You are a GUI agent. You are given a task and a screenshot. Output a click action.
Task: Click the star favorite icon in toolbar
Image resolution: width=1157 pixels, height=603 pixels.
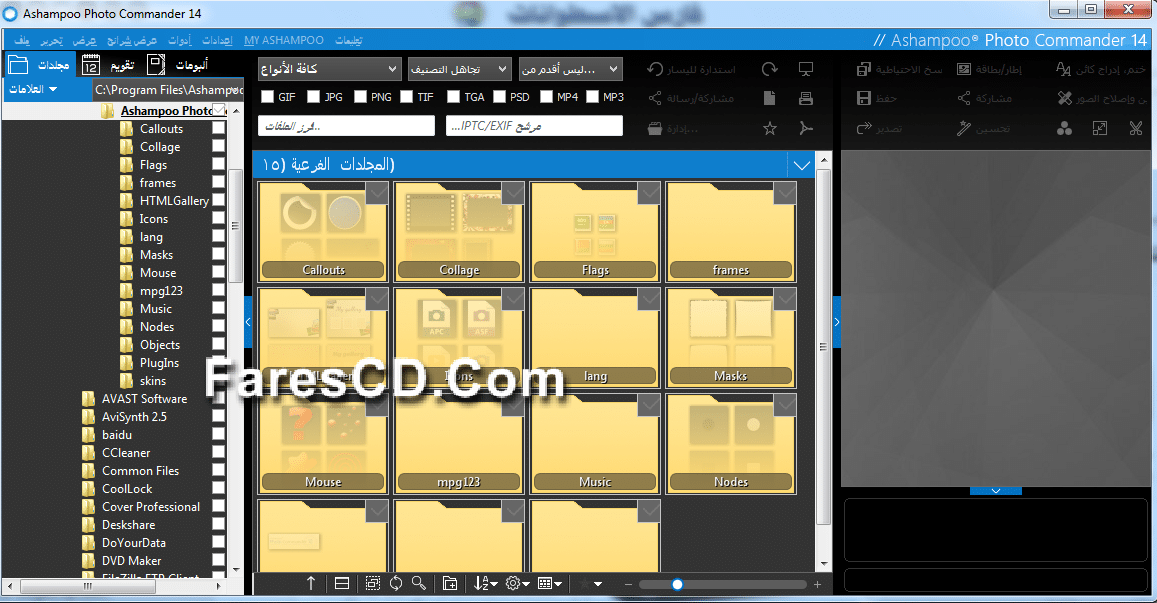point(770,128)
